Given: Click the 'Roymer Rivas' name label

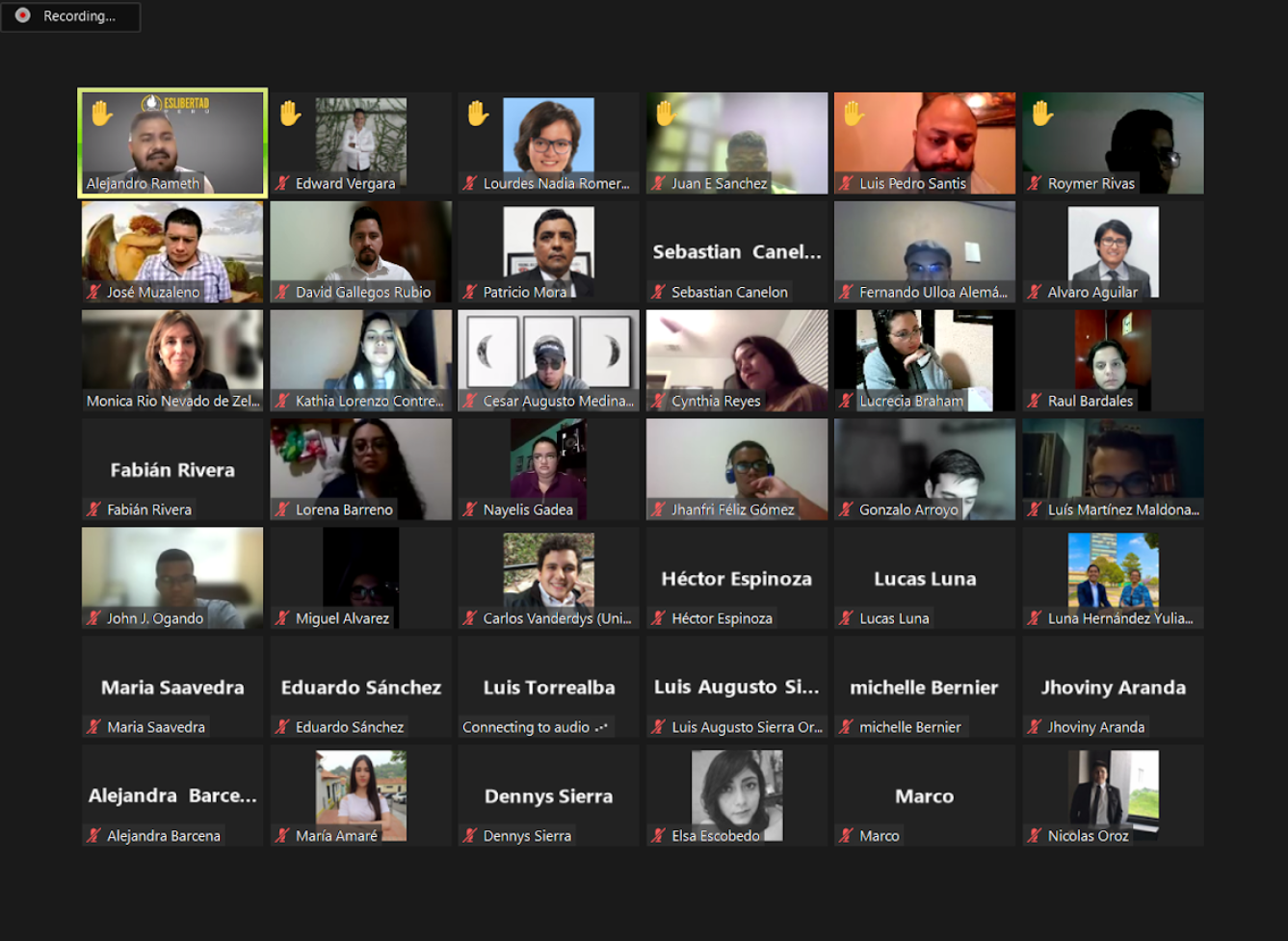Looking at the screenshot, I should pyautogui.click(x=1091, y=183).
